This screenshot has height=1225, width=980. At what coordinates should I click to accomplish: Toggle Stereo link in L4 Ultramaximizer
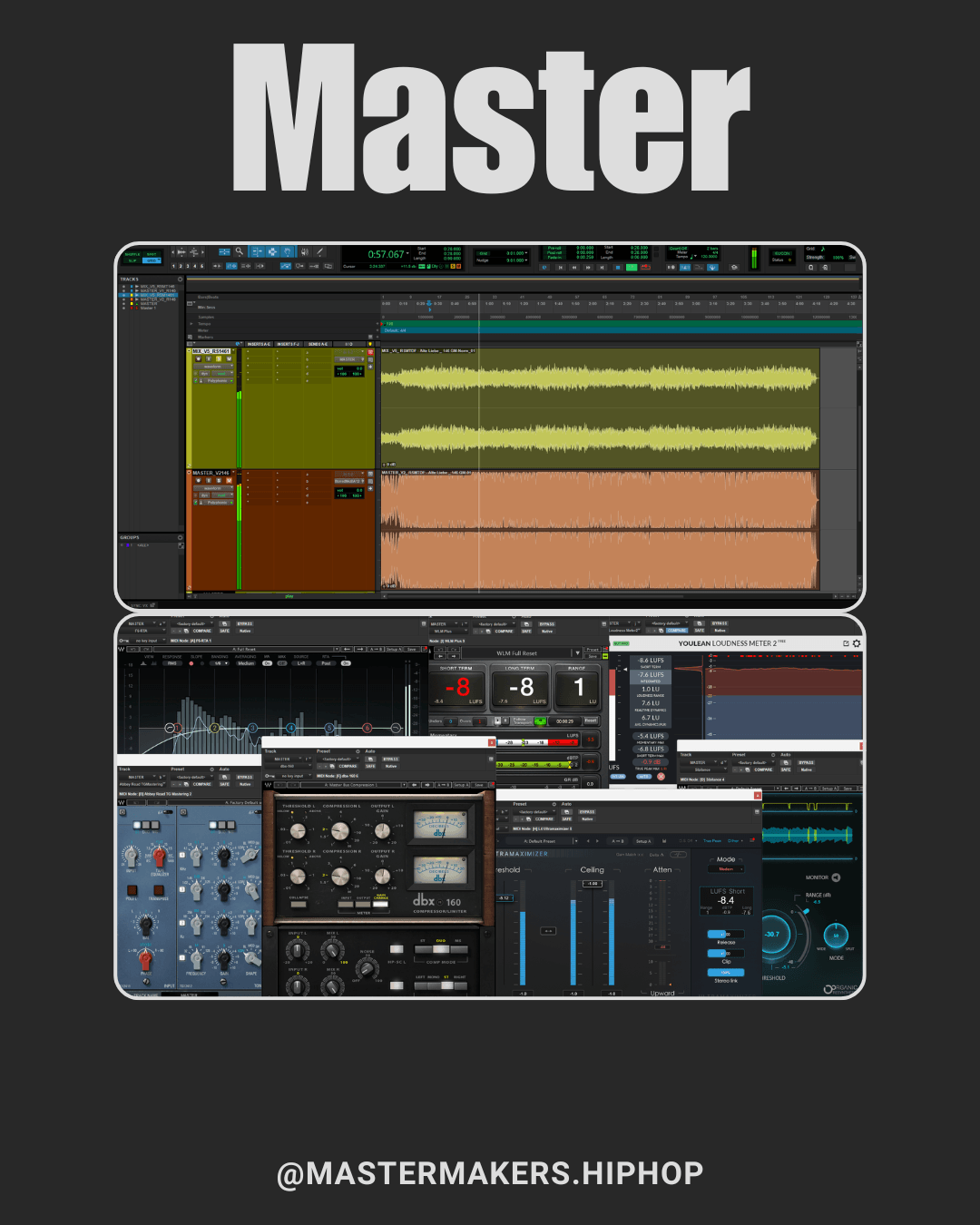tap(726, 973)
